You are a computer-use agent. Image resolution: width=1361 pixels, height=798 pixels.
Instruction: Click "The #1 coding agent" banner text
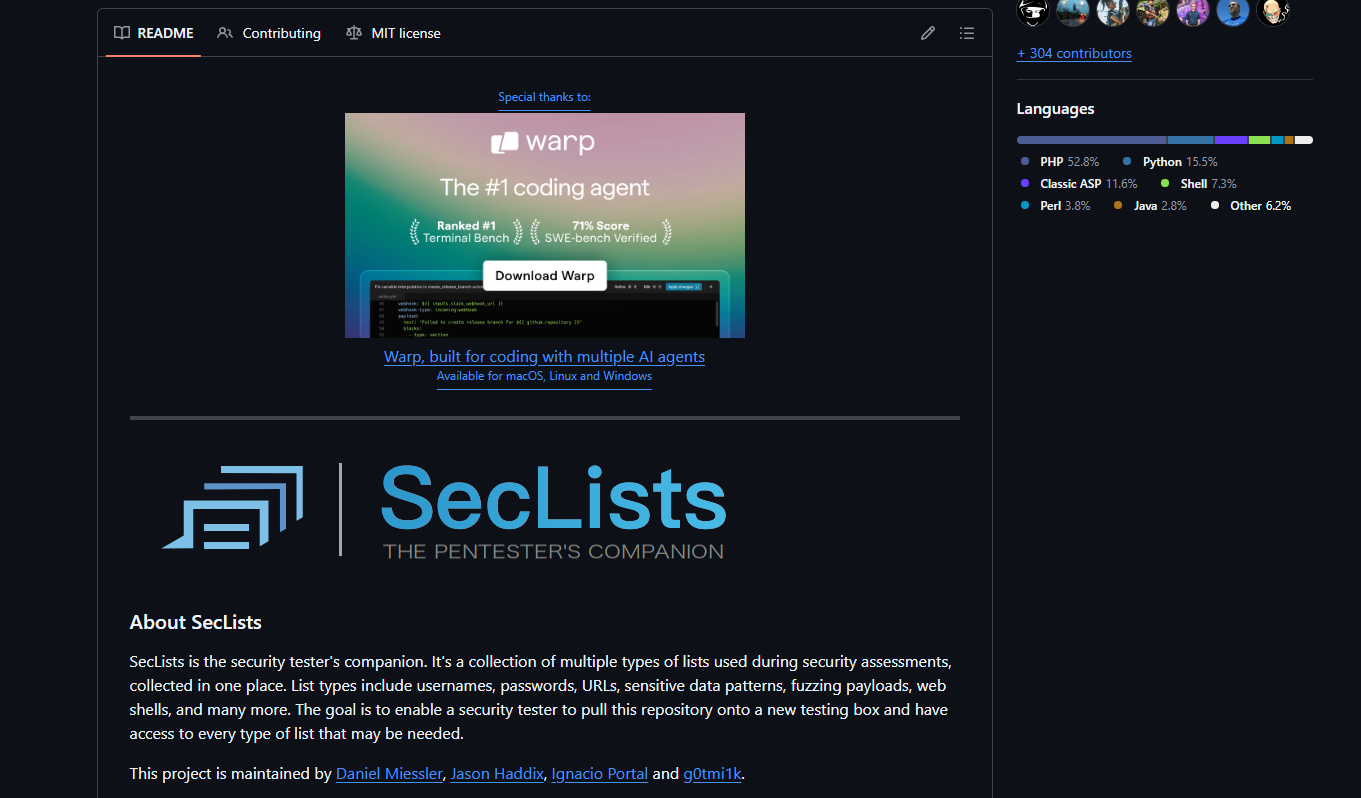coord(545,187)
